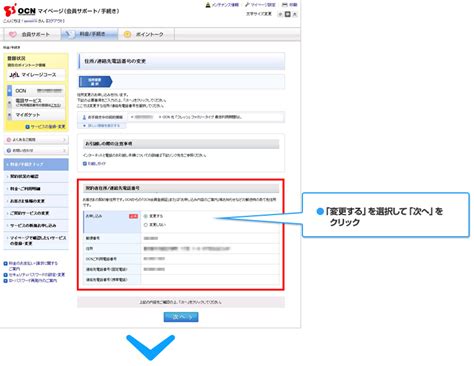The height and width of the screenshot is (366, 474).
Task: Click the logout link beside the greeting
Action: pos(55,21)
